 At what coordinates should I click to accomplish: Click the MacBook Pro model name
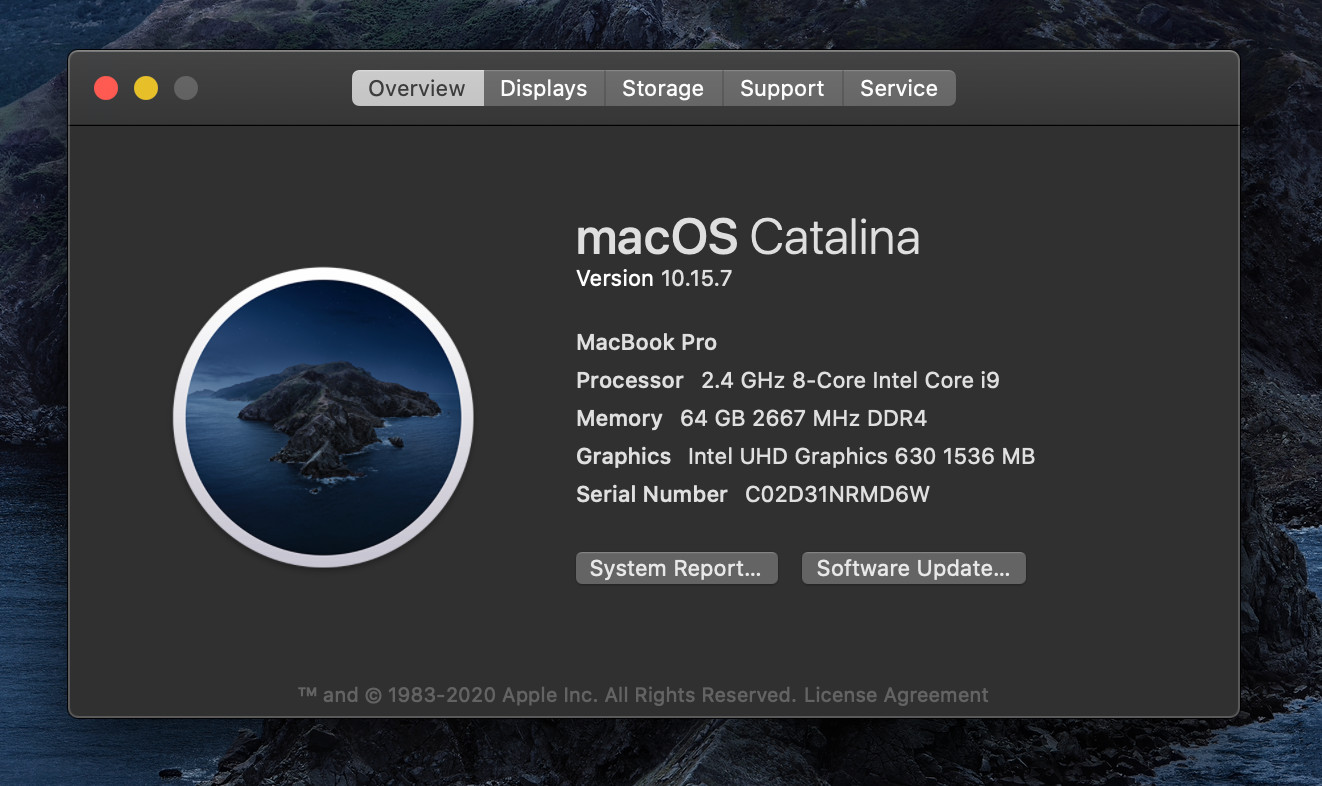[646, 342]
